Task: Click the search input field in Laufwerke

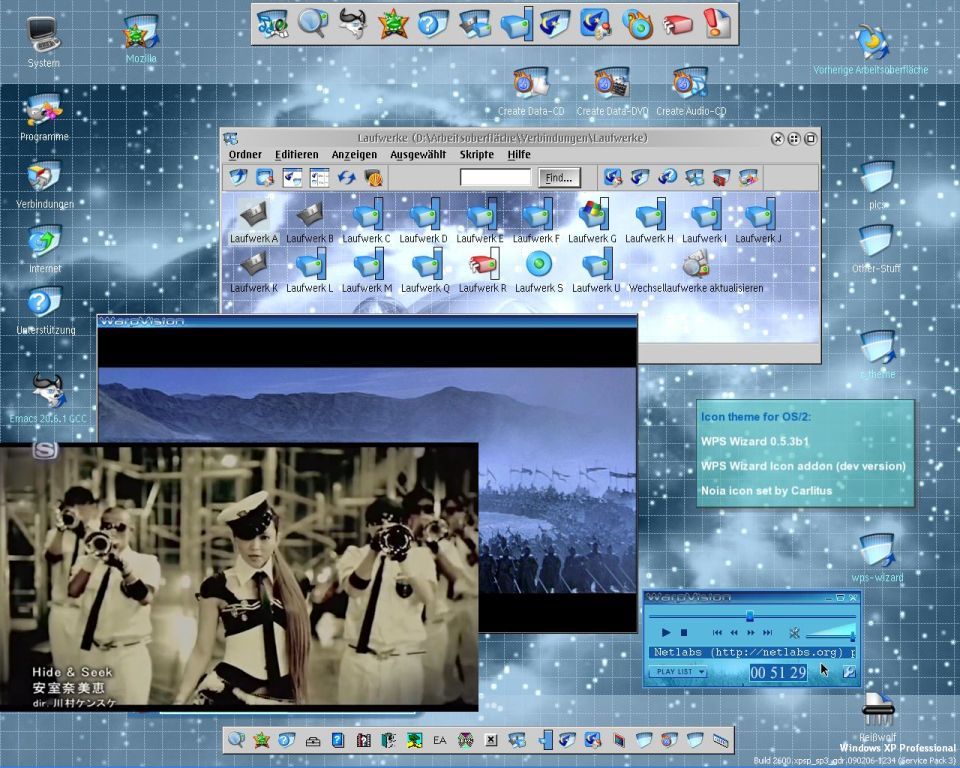Action: 495,178
